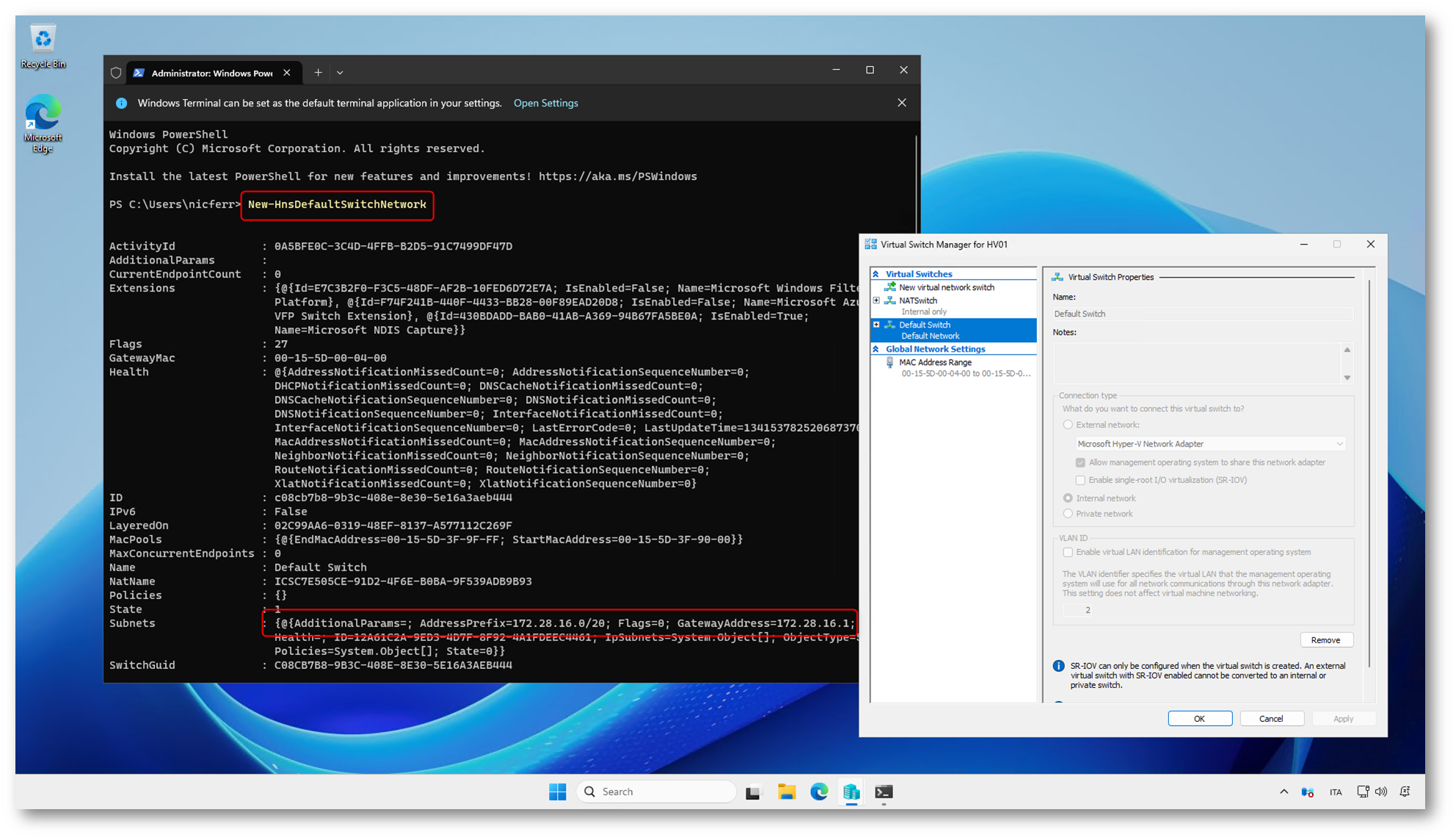Enable virtual LAN identification checkbox
The width and height of the screenshot is (1456, 840).
(x=1068, y=552)
